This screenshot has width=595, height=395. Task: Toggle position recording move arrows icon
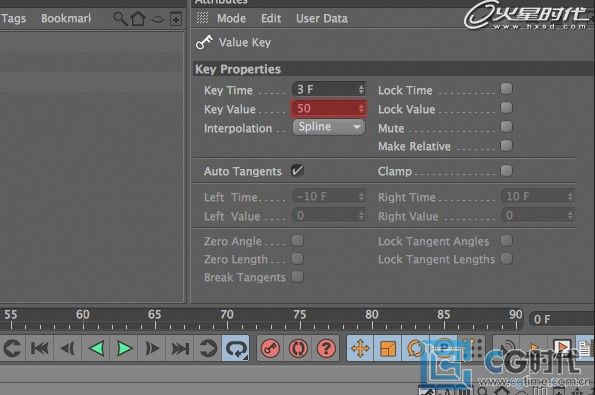(360, 348)
